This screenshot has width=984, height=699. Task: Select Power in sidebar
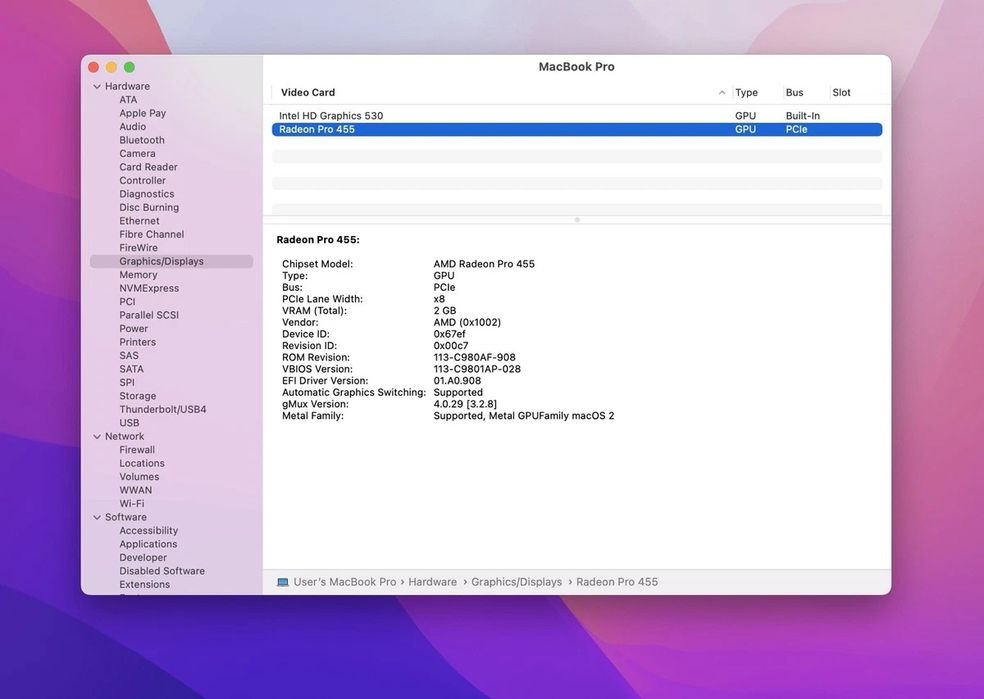134,329
